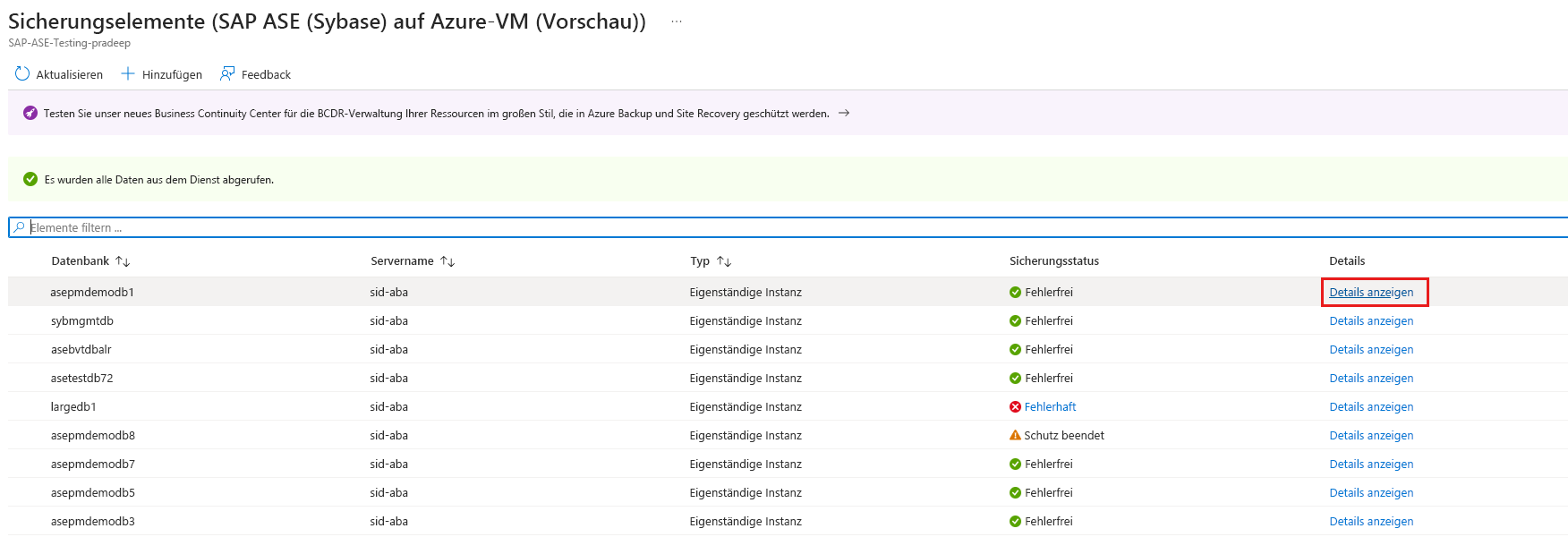Open Details anzeigen for asebvtdbalr
Screen dimensions: 1568x537
[x=1371, y=349]
